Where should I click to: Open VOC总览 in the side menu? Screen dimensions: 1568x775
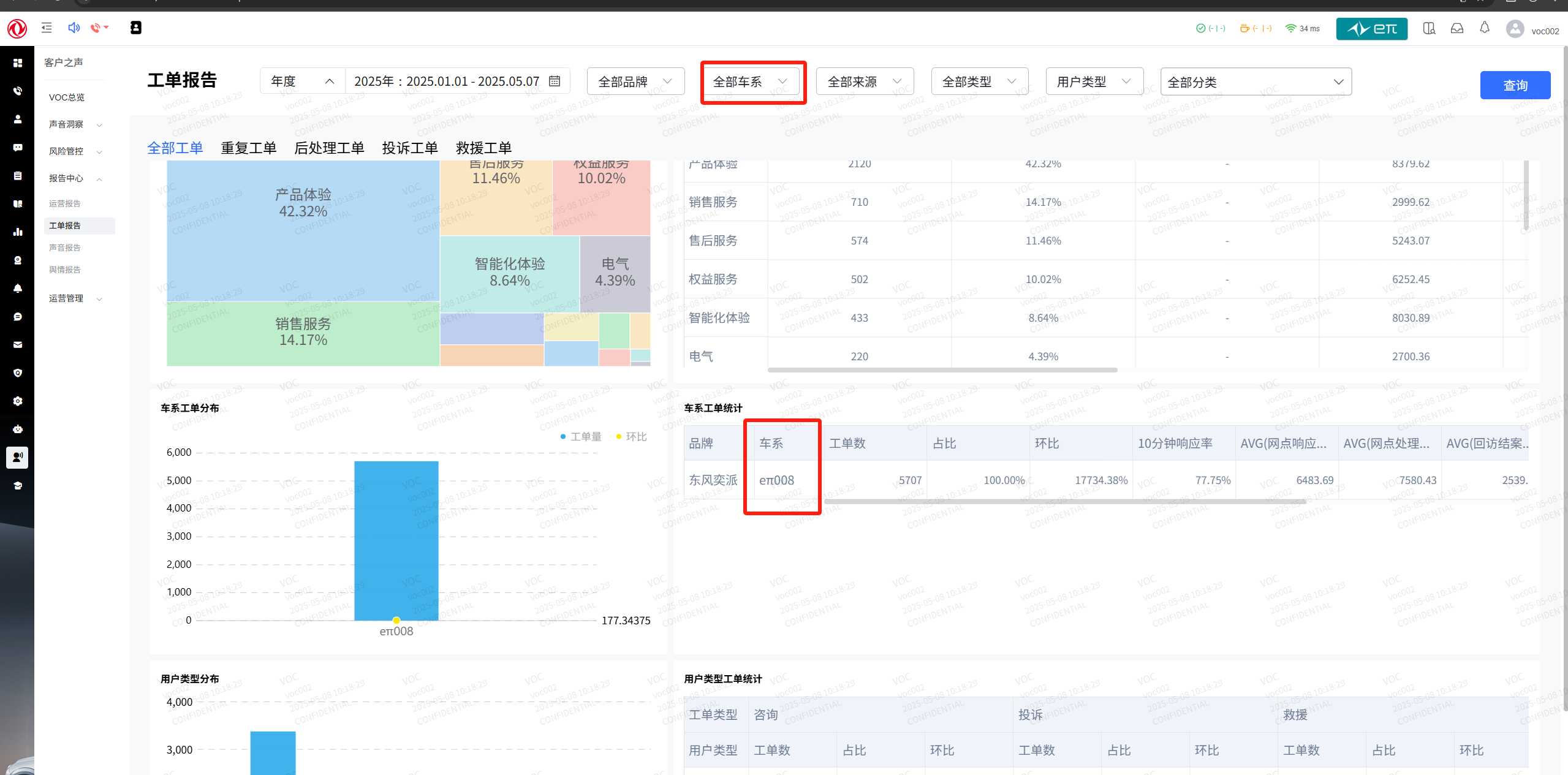[x=67, y=97]
